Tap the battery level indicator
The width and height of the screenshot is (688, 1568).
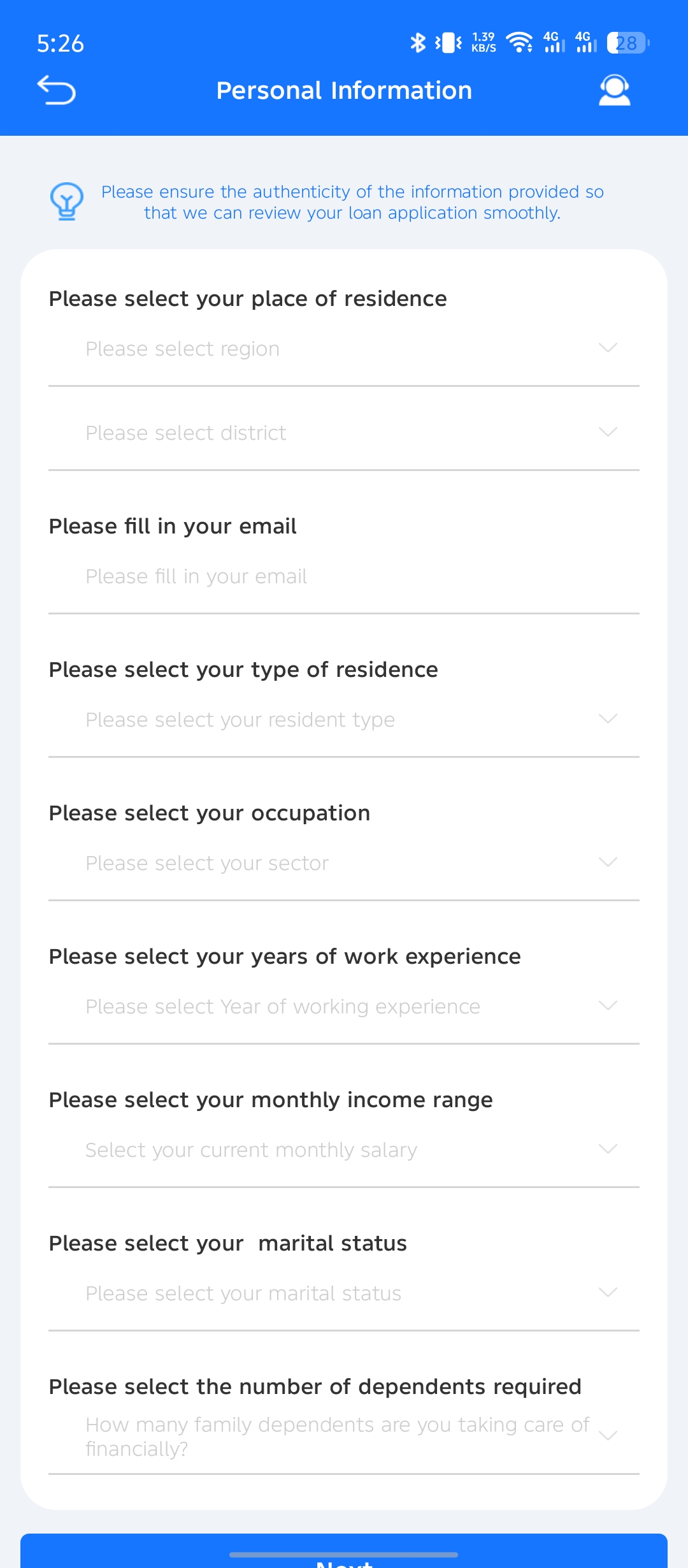(x=627, y=43)
